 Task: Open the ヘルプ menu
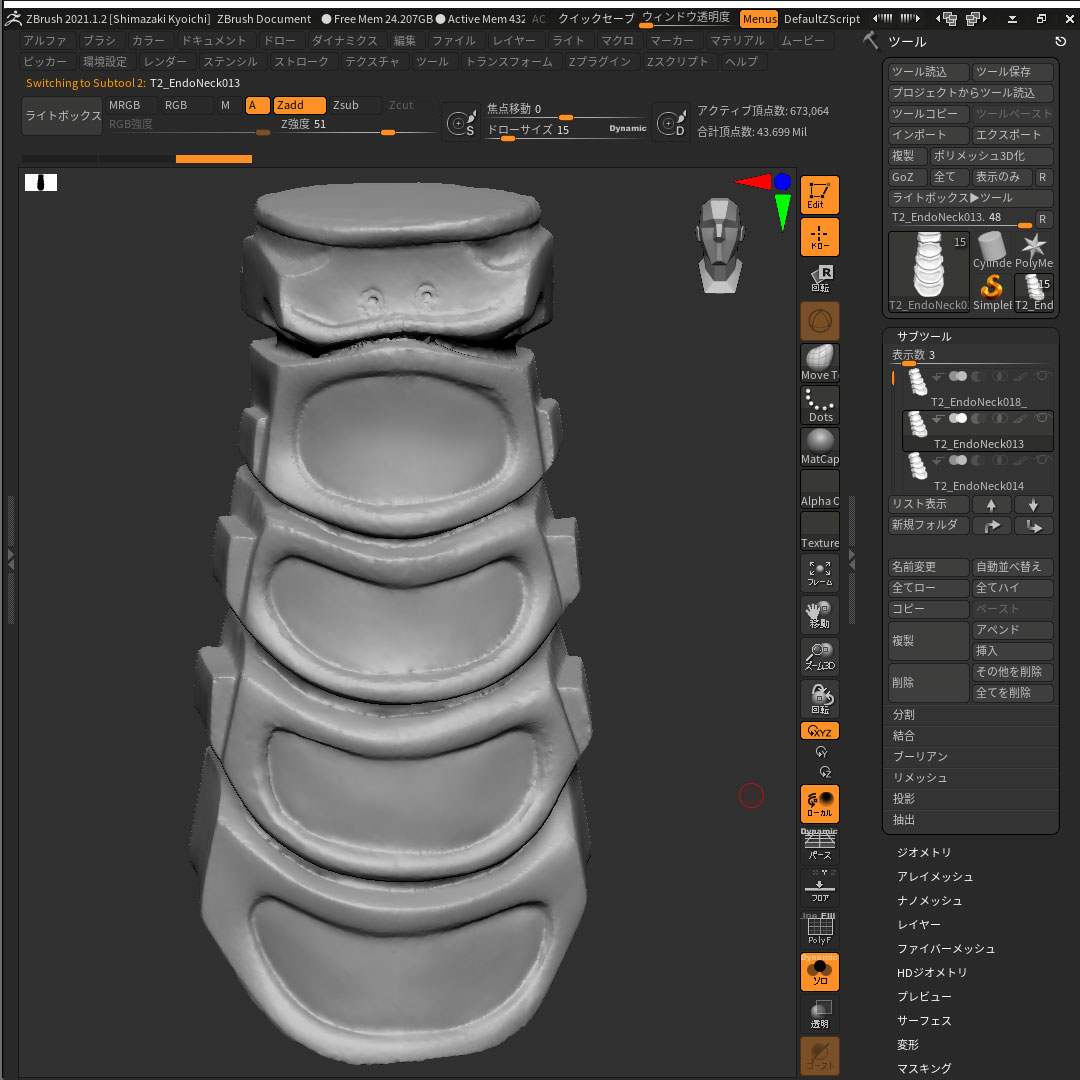pos(741,62)
